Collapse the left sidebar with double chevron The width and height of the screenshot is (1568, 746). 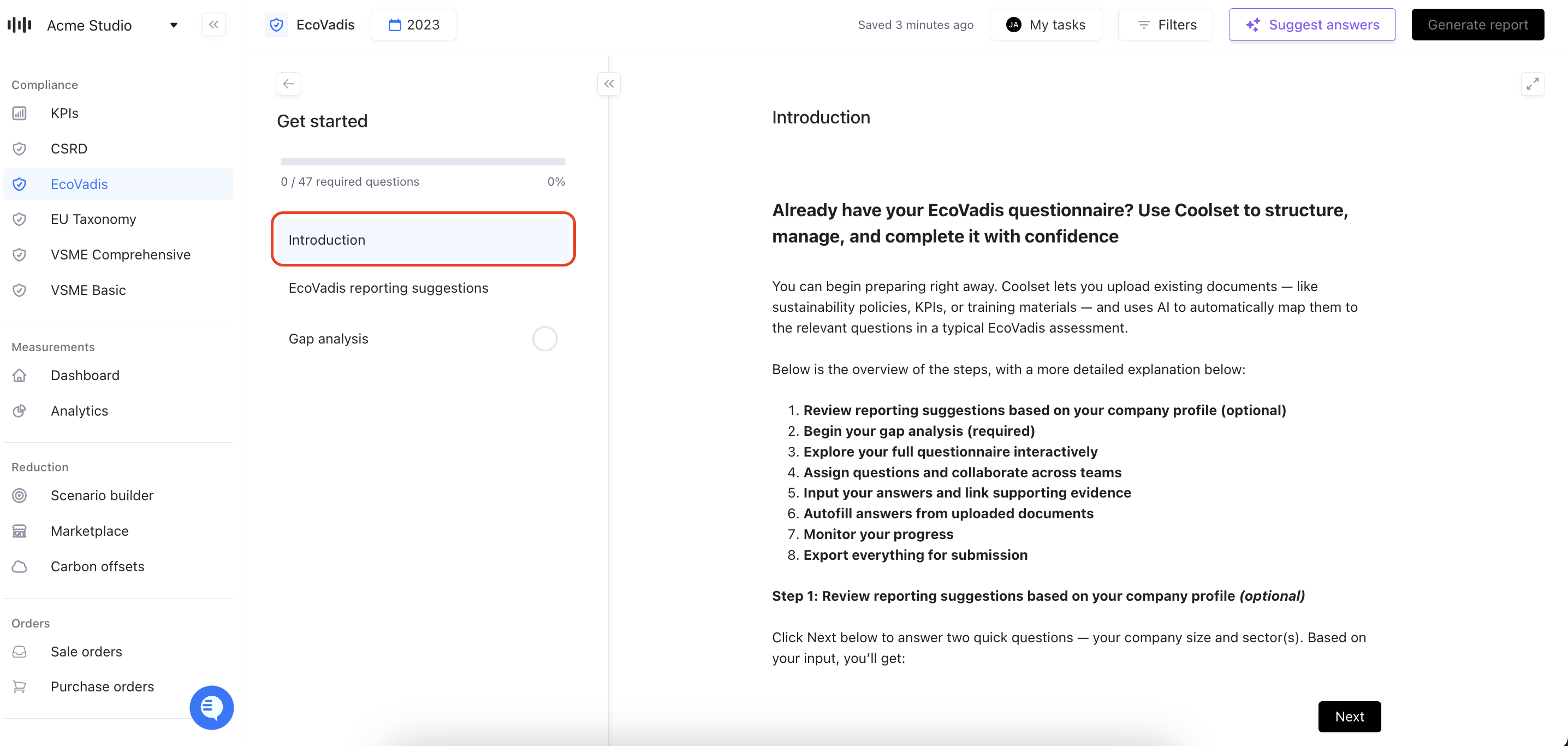[x=213, y=25]
